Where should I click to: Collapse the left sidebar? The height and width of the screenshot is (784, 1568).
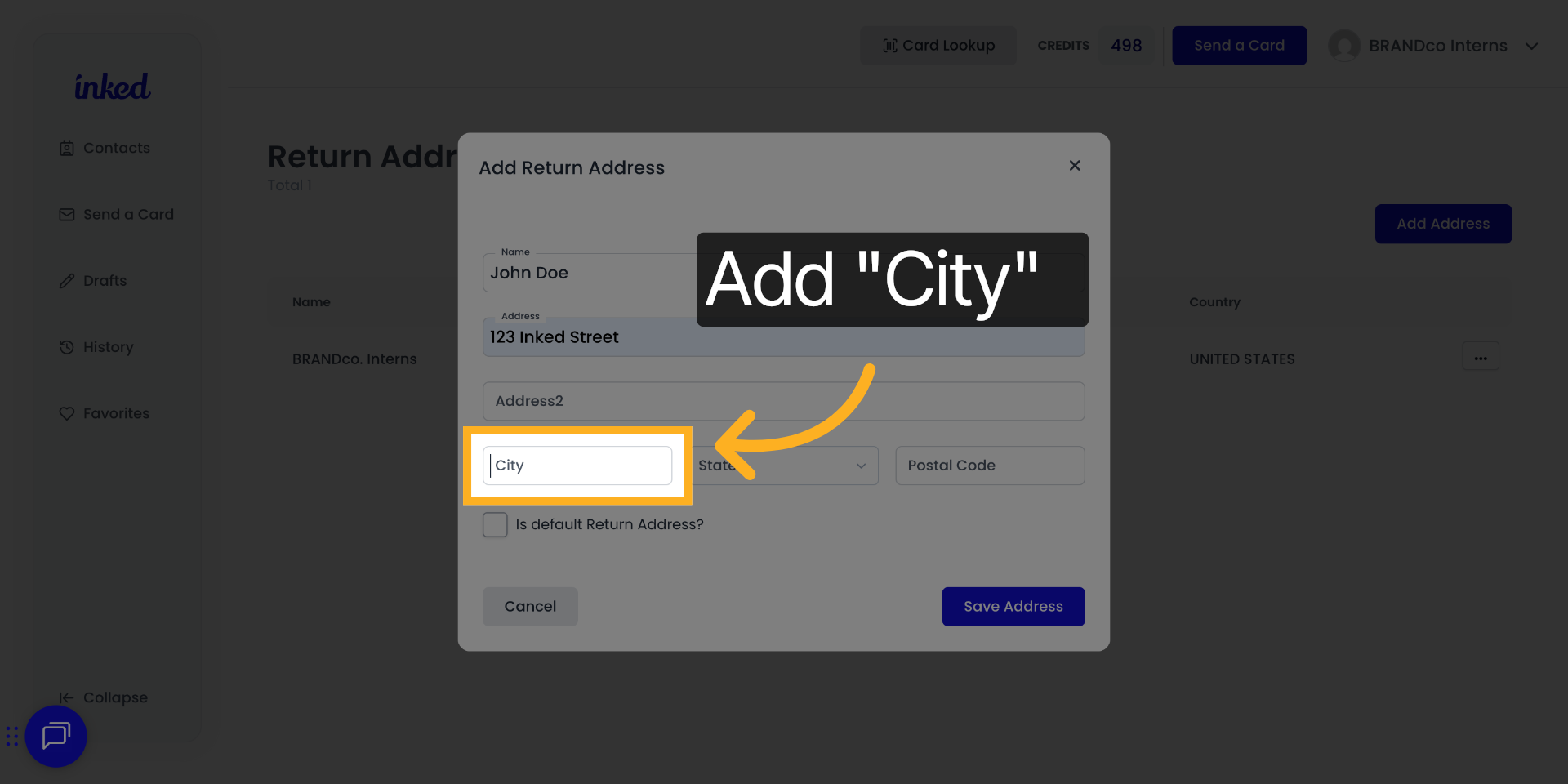(104, 697)
